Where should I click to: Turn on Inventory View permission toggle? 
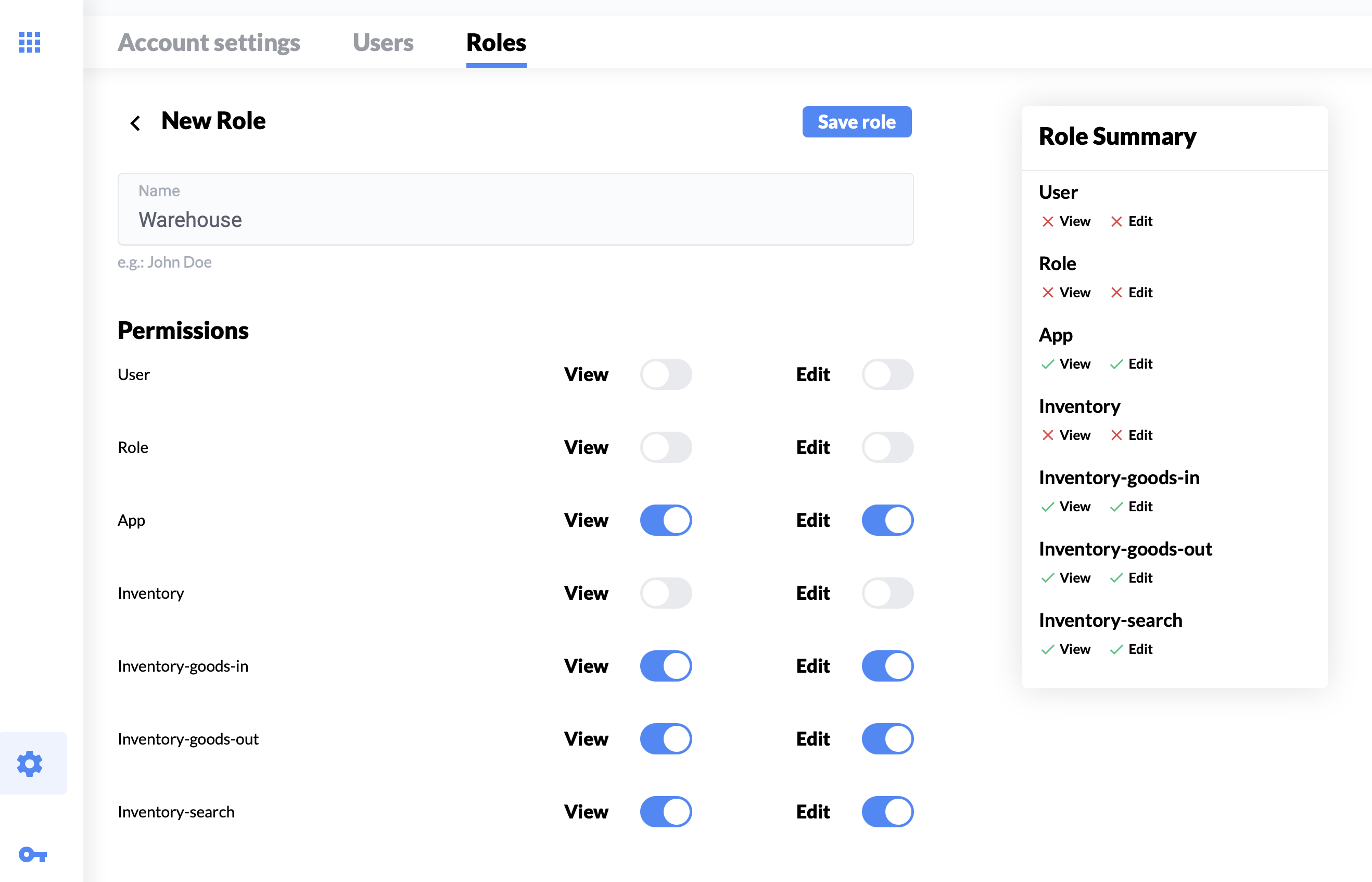tap(666, 594)
